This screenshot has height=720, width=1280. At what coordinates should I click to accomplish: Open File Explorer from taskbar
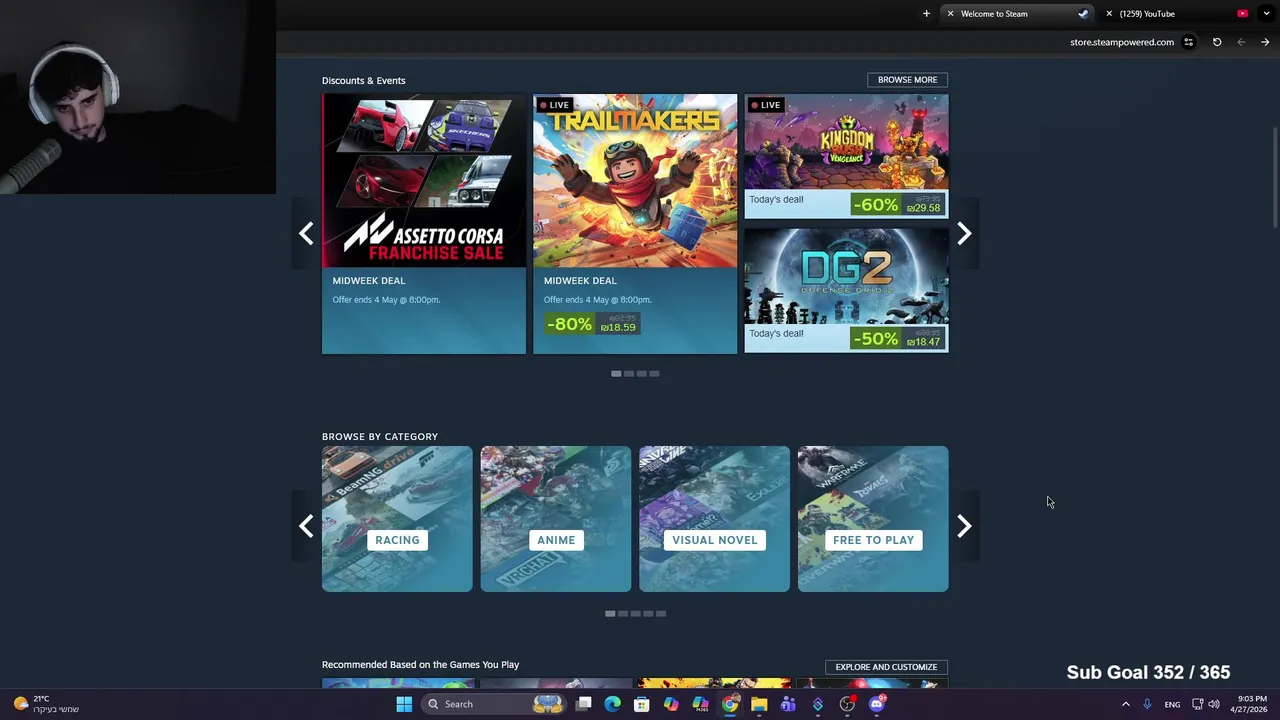(x=759, y=704)
